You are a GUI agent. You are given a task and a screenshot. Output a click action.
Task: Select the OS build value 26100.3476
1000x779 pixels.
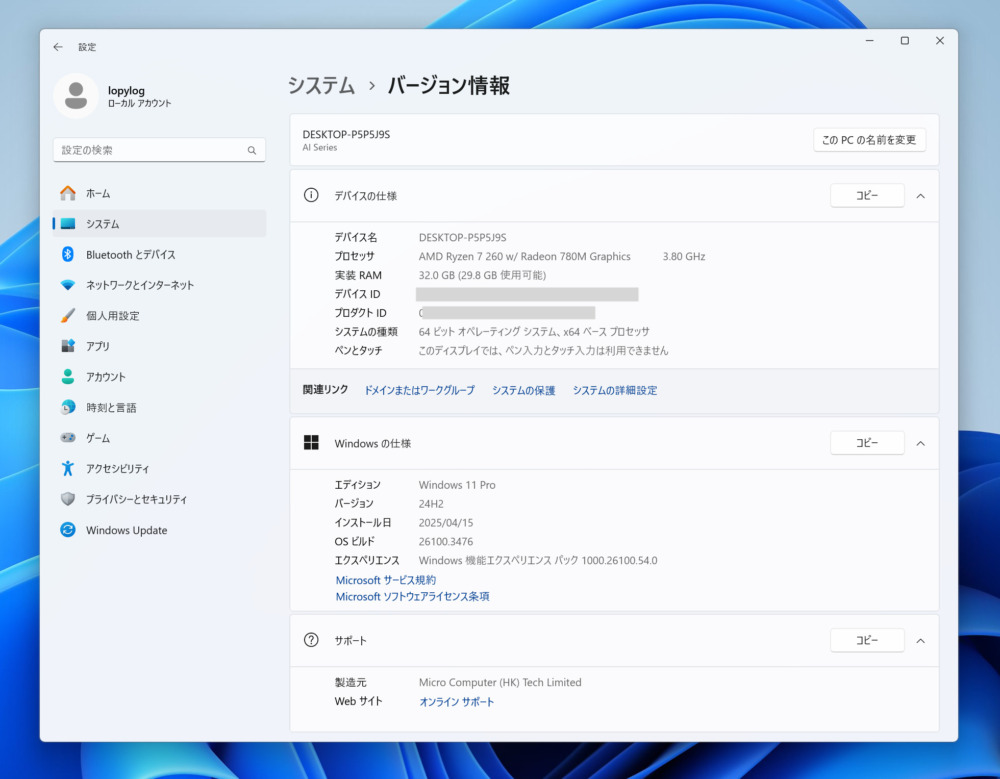[446, 542]
